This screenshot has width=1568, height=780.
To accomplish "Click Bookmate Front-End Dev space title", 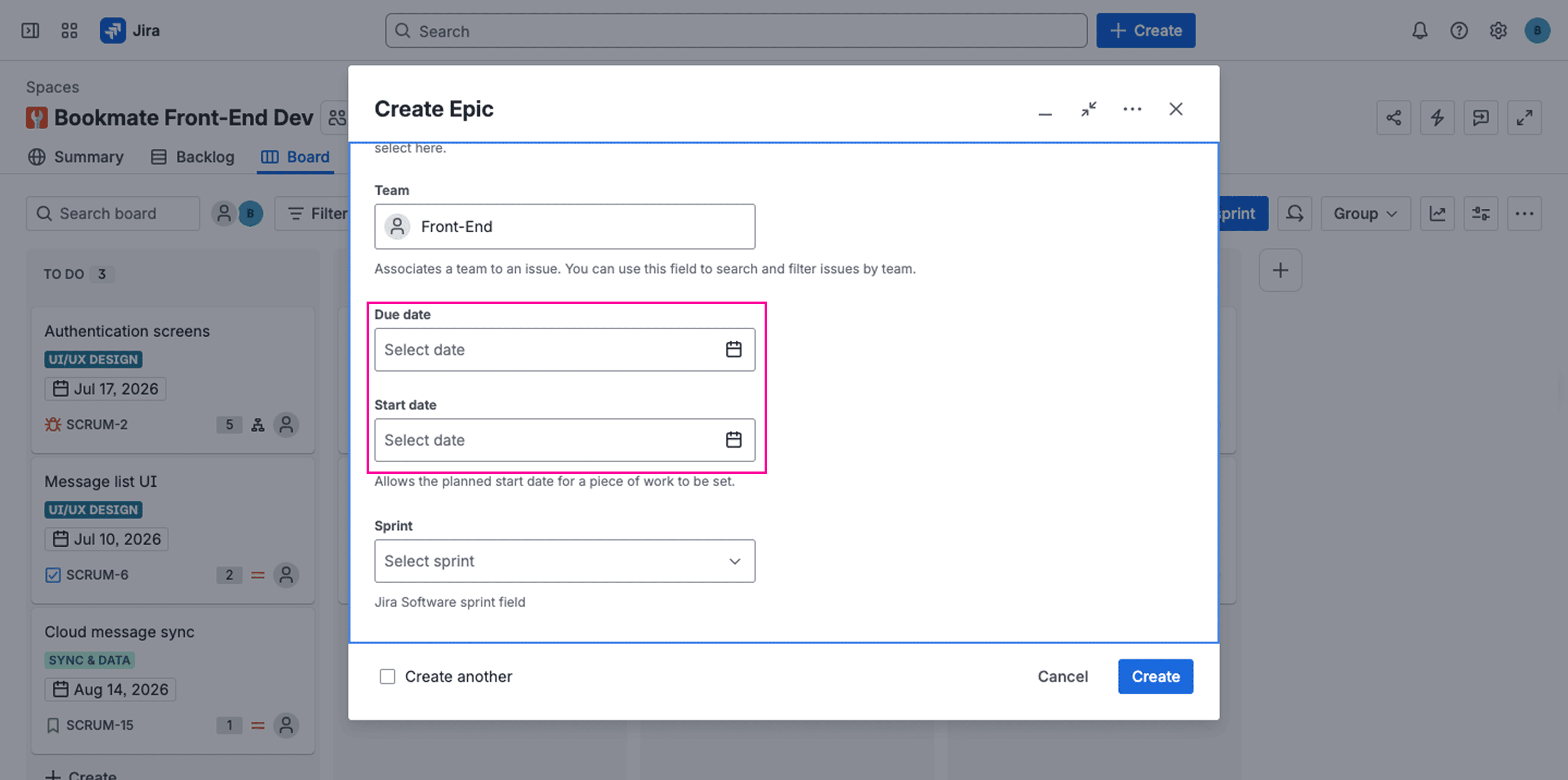I will click(183, 117).
